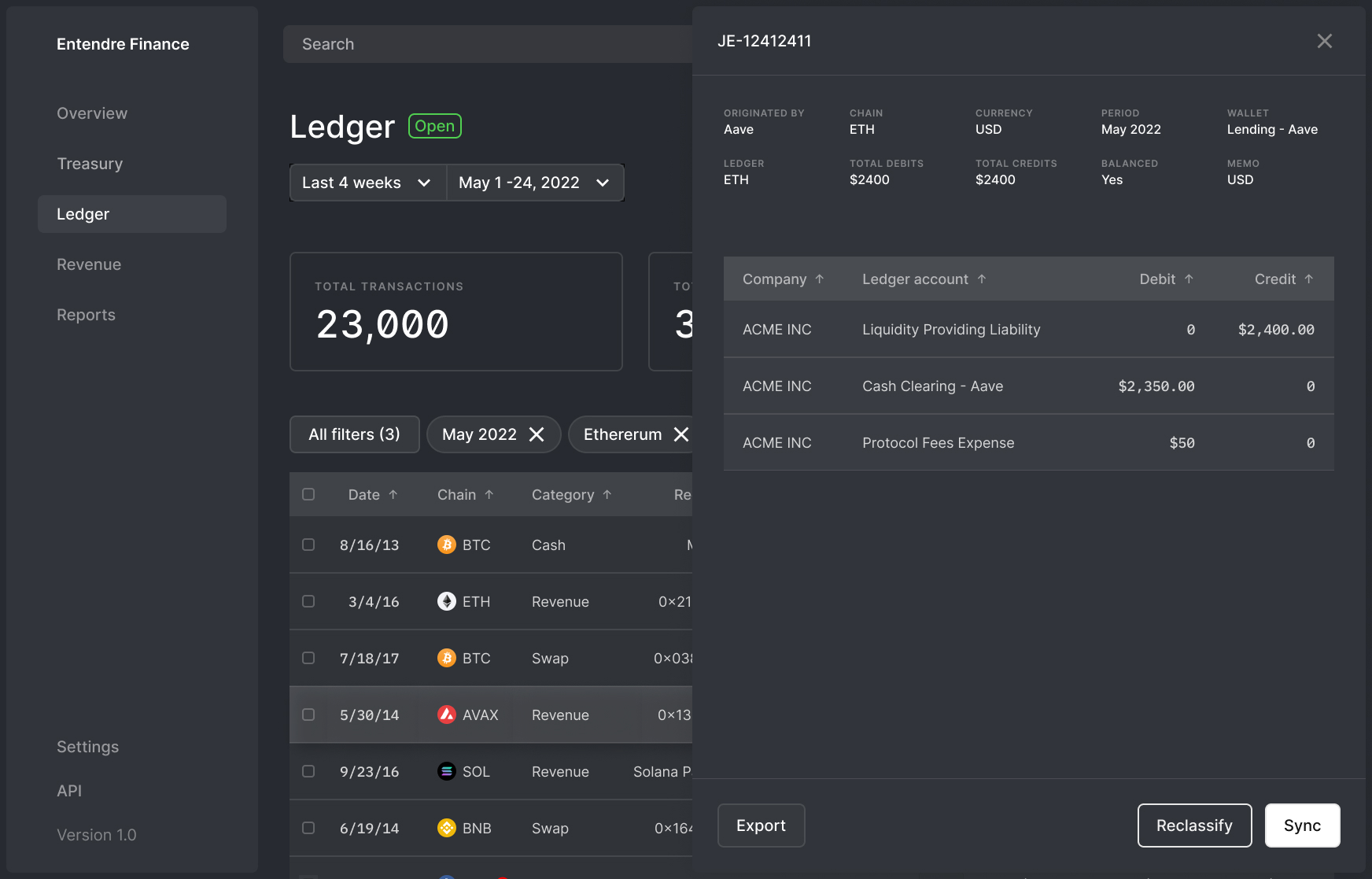
Task: Sort journal entries by Credit arrow
Action: 1309,279
